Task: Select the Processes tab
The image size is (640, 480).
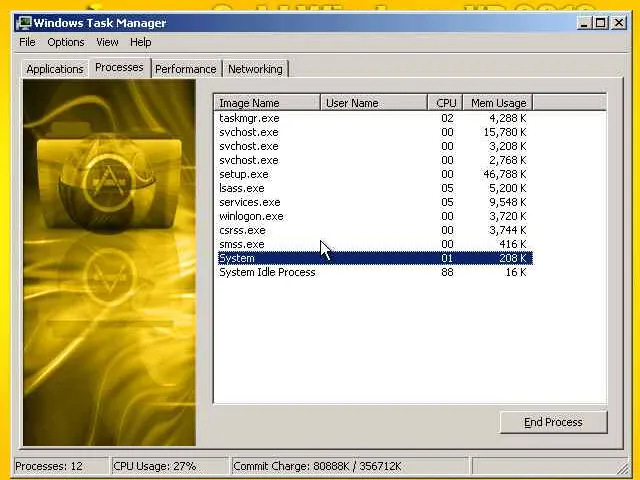Action: 119,67
